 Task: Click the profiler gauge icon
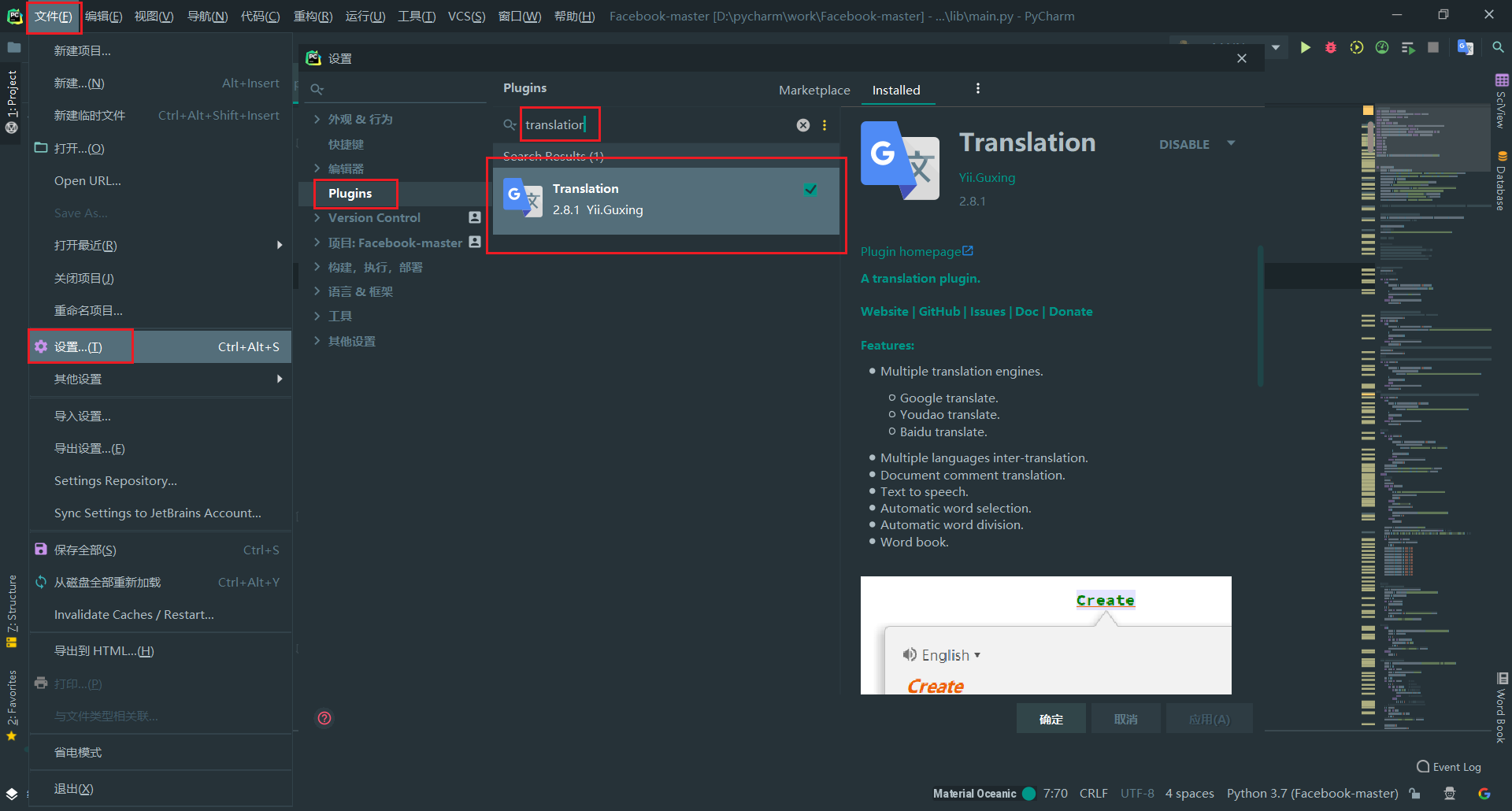tap(1382, 48)
